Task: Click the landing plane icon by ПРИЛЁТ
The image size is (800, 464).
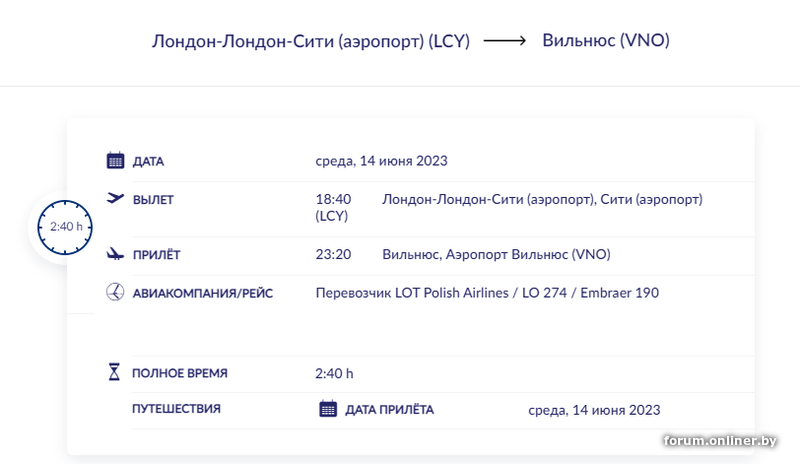Action: (x=115, y=254)
